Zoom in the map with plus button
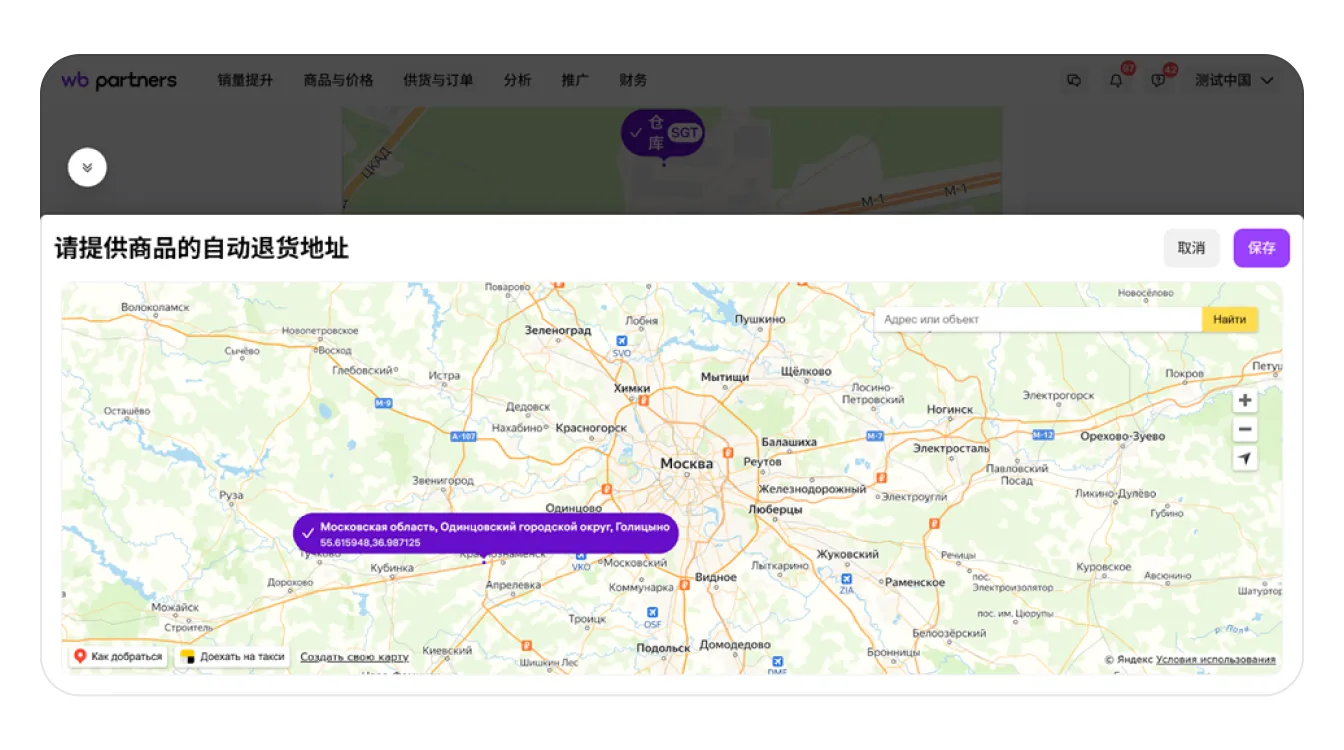Screen dimensions: 1344x750 tap(1244, 401)
